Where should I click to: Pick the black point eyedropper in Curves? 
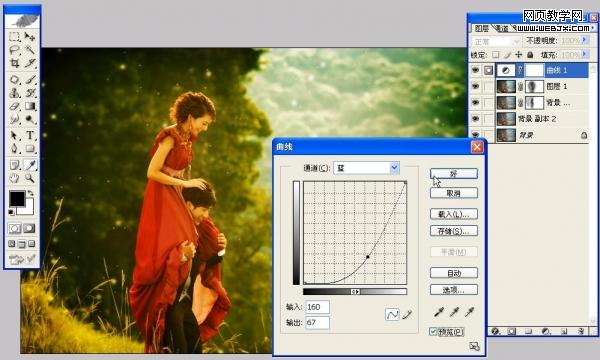tap(439, 313)
